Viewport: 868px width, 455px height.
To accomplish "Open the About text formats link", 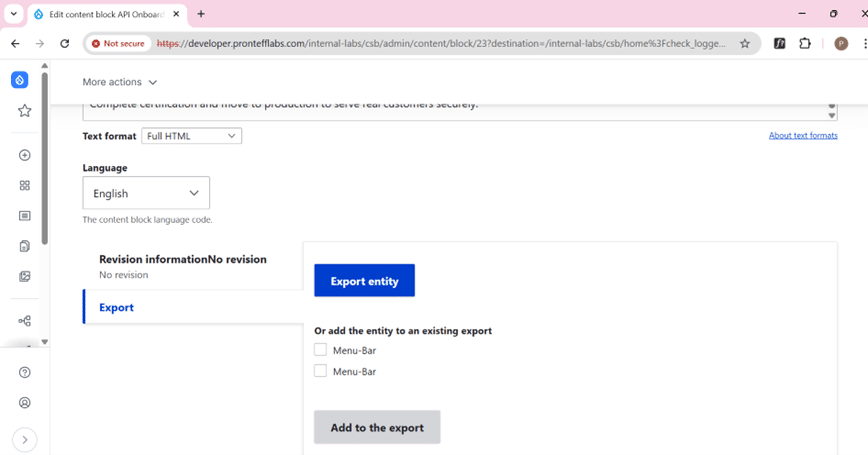I will tap(802, 135).
